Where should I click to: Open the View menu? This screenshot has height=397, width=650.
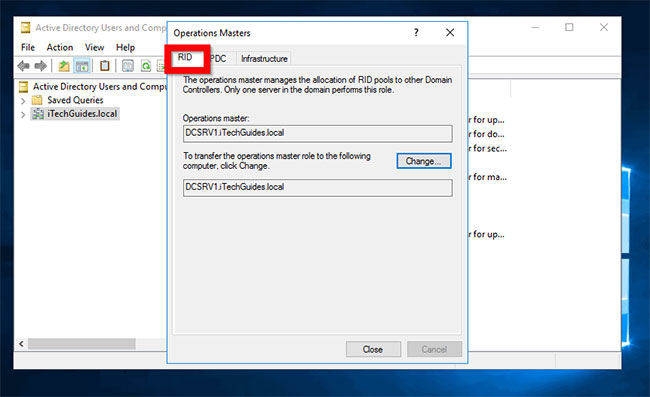pyautogui.click(x=95, y=47)
